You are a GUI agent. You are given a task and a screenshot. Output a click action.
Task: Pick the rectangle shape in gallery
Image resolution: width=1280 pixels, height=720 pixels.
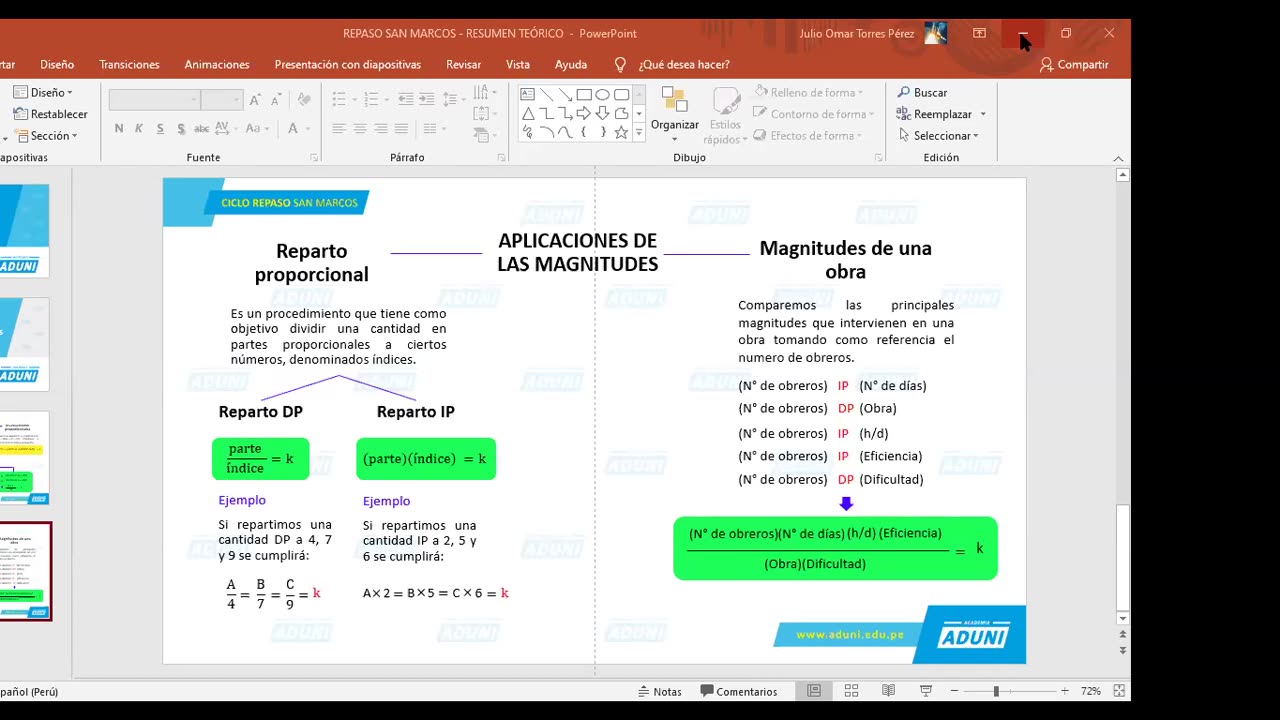(584, 94)
